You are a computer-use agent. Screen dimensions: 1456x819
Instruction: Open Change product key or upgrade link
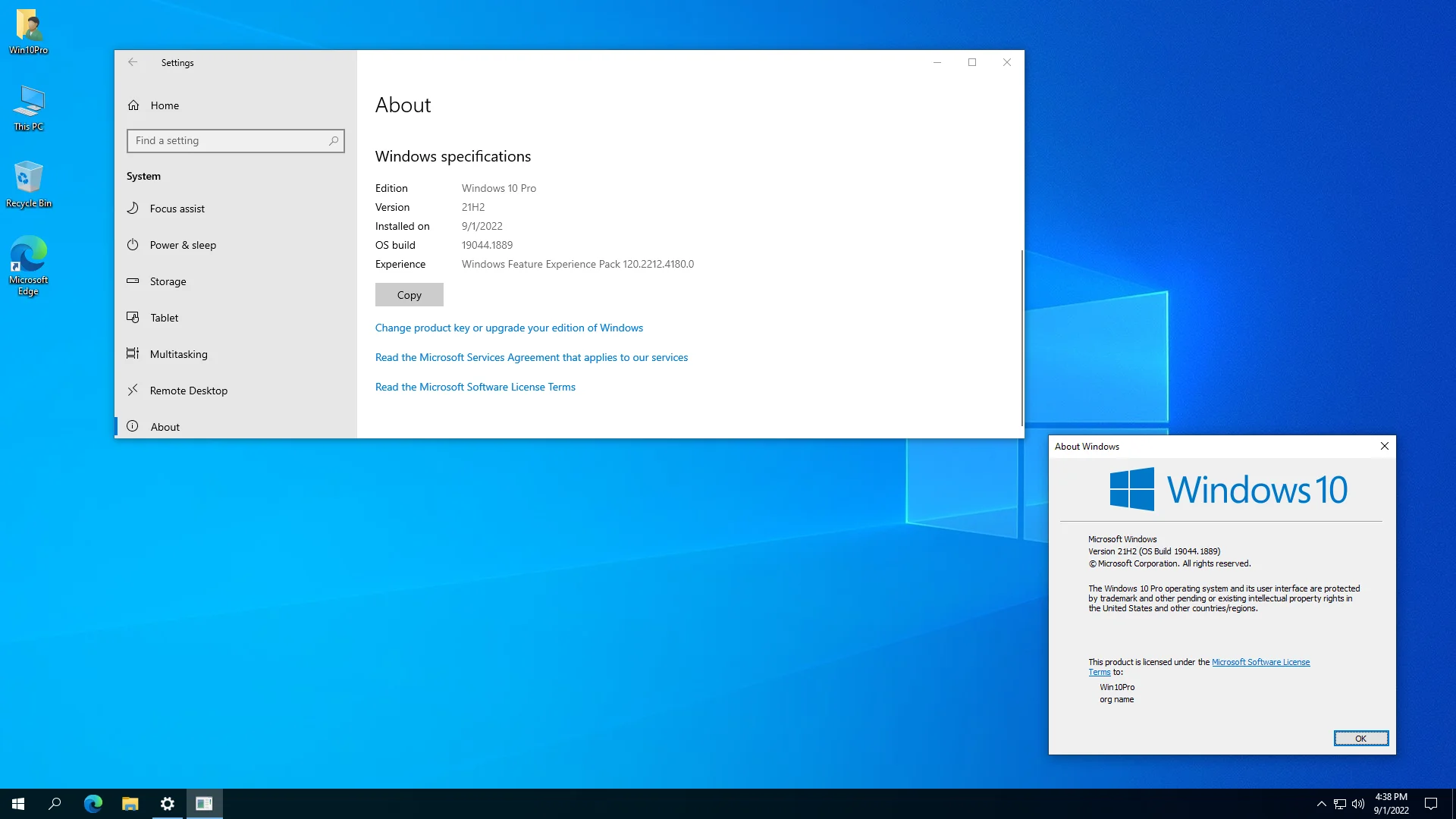point(509,328)
